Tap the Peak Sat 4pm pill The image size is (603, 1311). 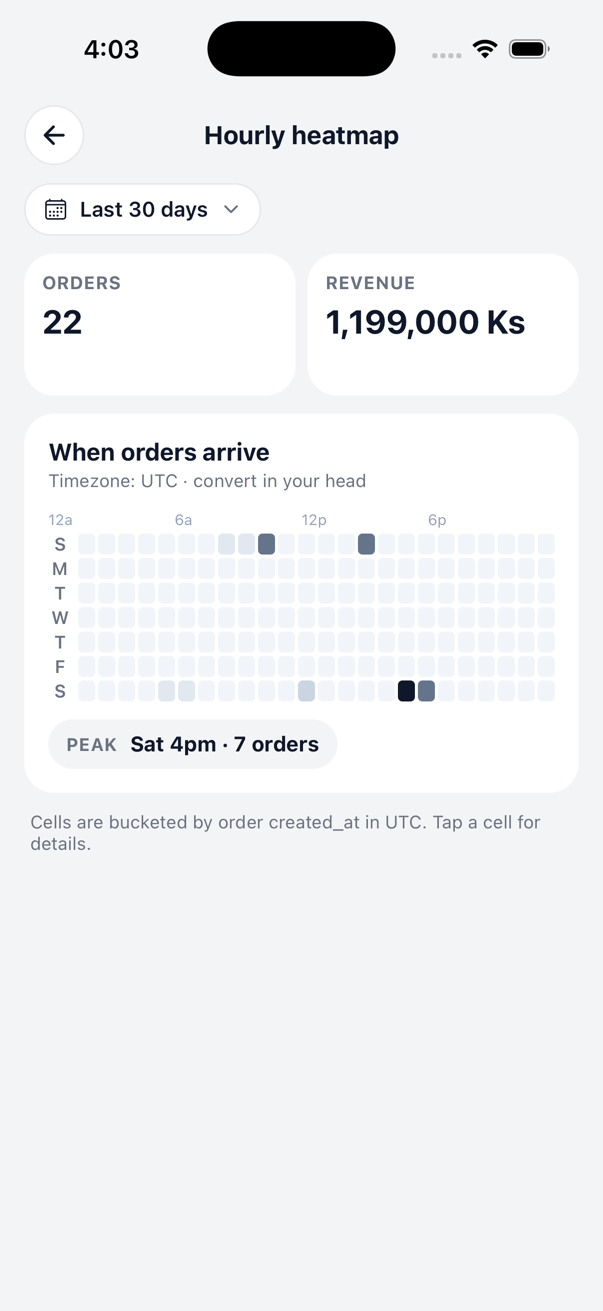coord(193,744)
